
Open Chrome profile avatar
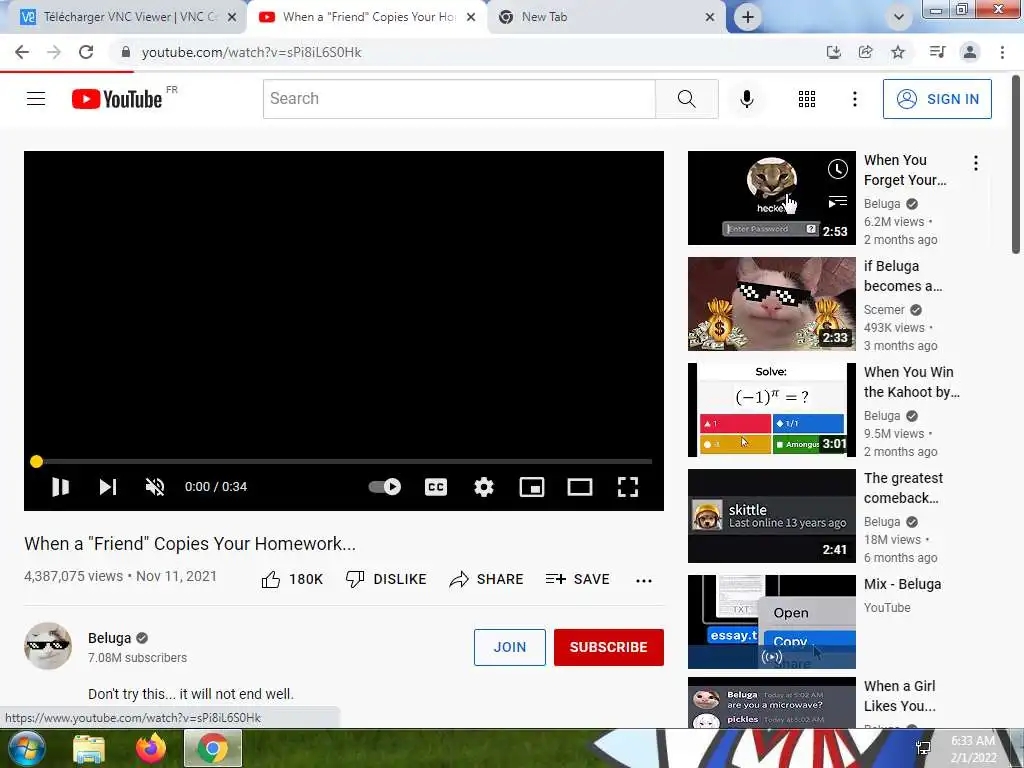click(970, 52)
